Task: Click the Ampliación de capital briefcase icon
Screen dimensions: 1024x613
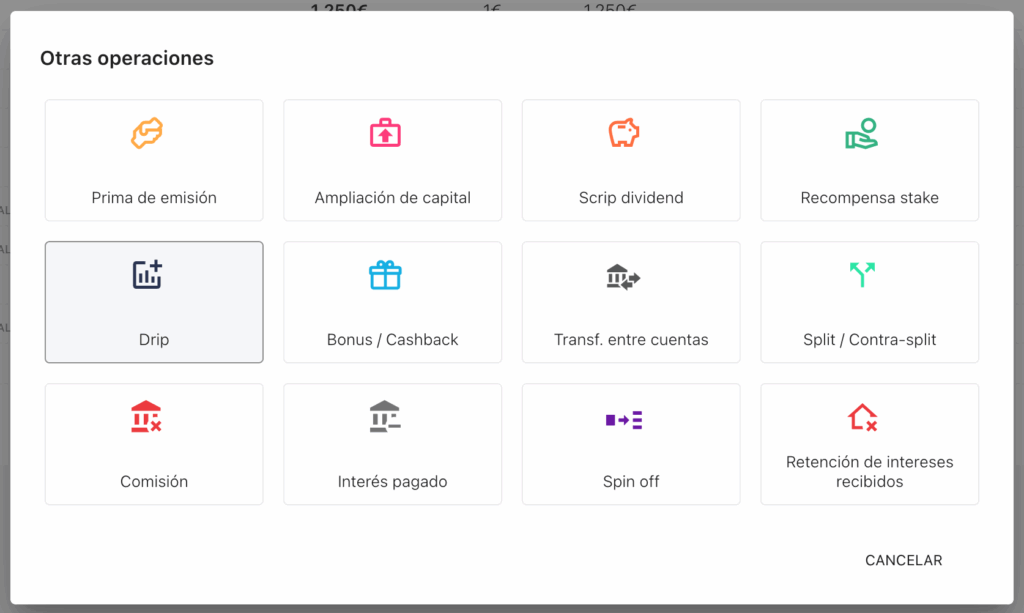Action: (x=385, y=133)
